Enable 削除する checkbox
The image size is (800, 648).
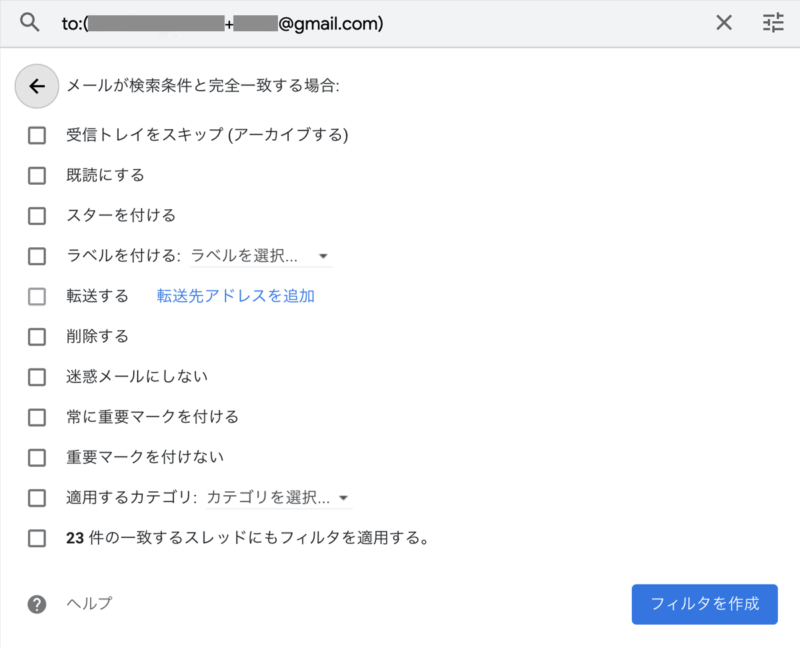(x=37, y=336)
